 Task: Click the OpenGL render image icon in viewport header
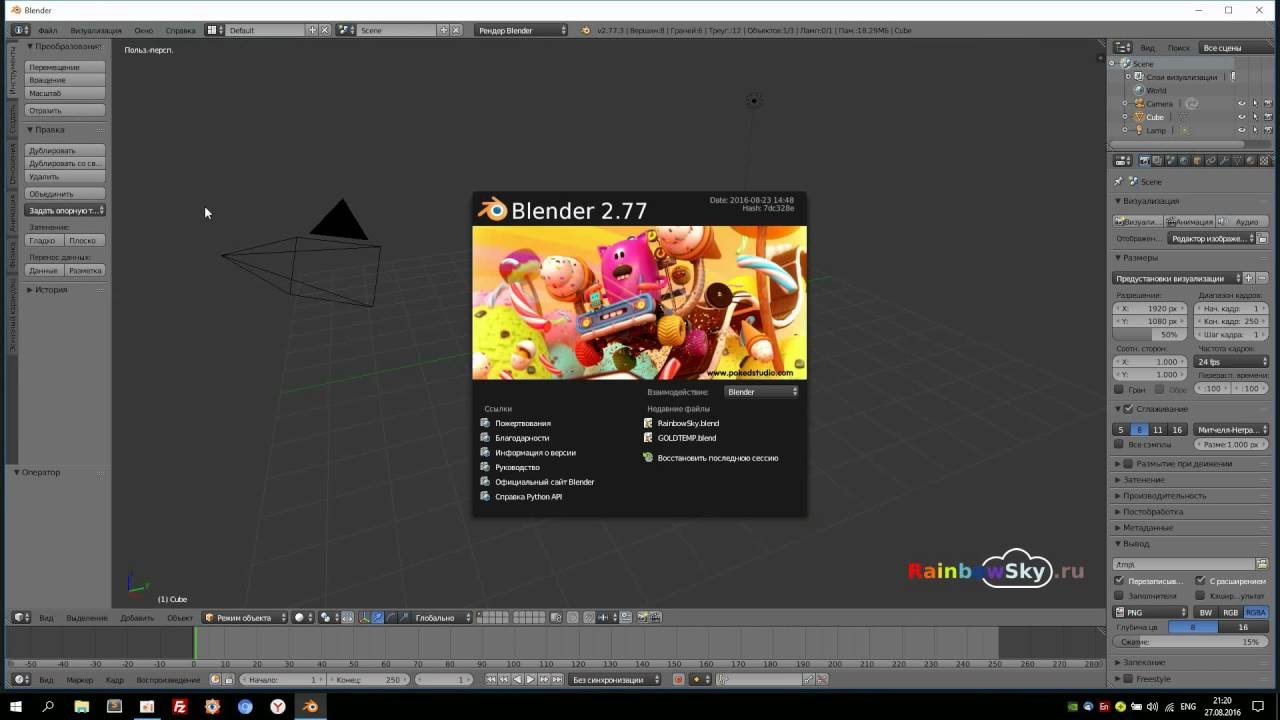tap(642, 618)
